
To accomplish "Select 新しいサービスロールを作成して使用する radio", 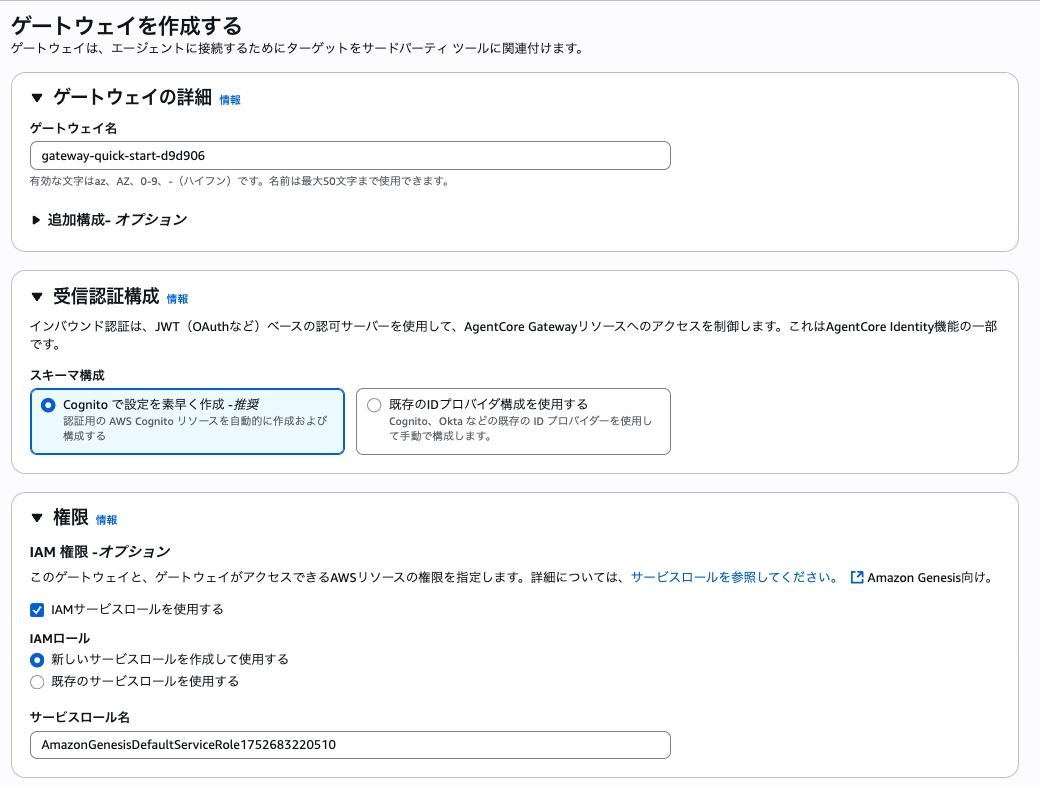I will pos(37,660).
